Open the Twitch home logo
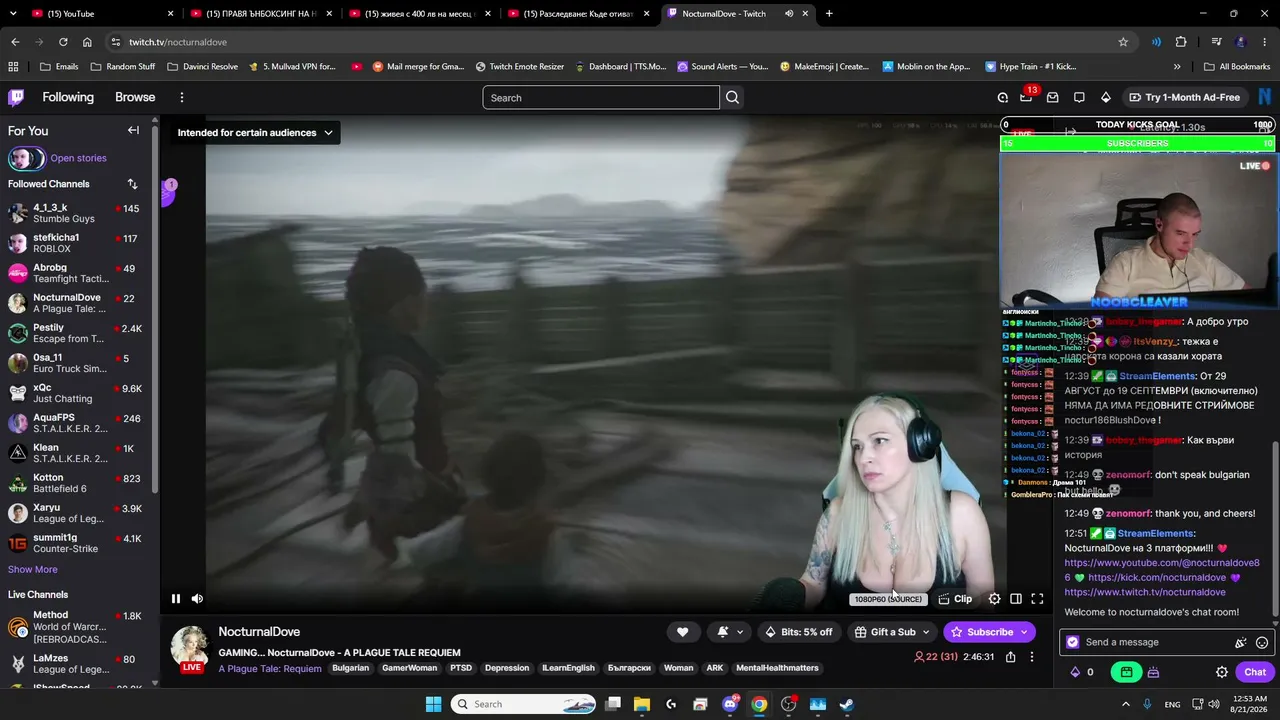Screen dimensions: 1280x720 [16, 97]
